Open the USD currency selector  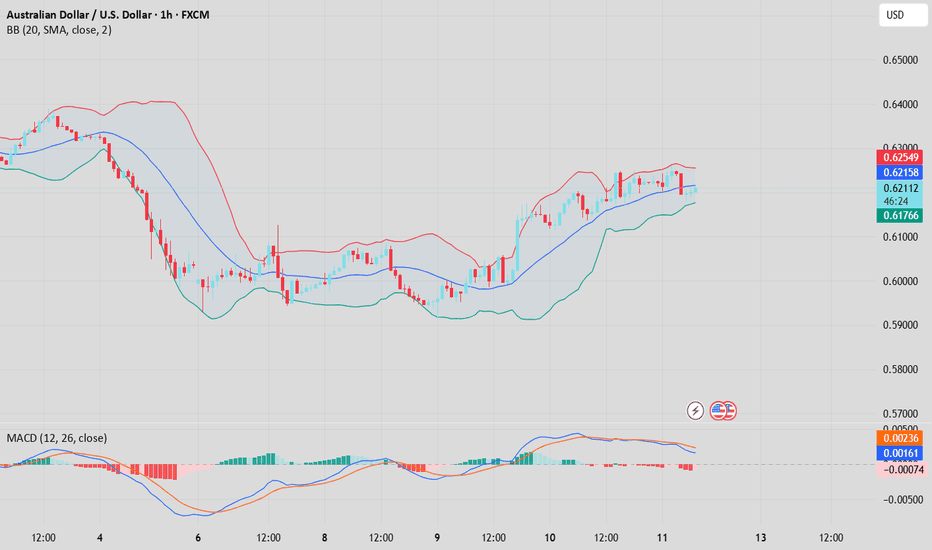pyautogui.click(x=902, y=15)
